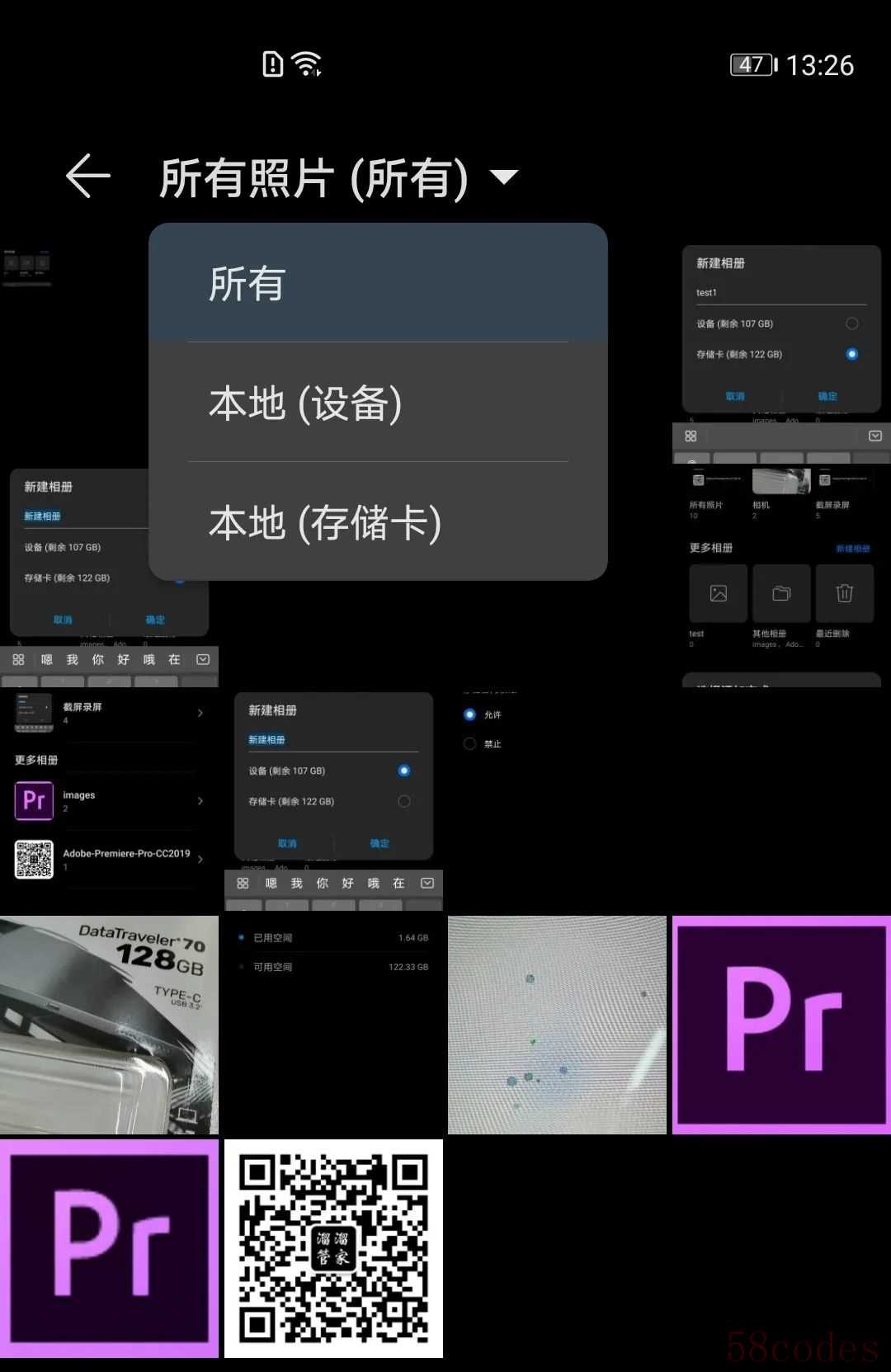Image resolution: width=891 pixels, height=1372 pixels.
Task: Open the 允许 / 禁止 options screenshot
Action: coord(557,801)
